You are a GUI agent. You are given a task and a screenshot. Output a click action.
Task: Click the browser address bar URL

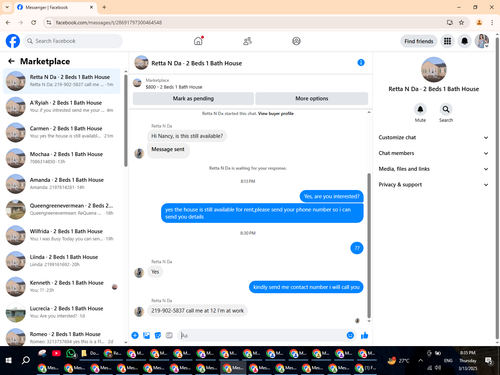109,22
